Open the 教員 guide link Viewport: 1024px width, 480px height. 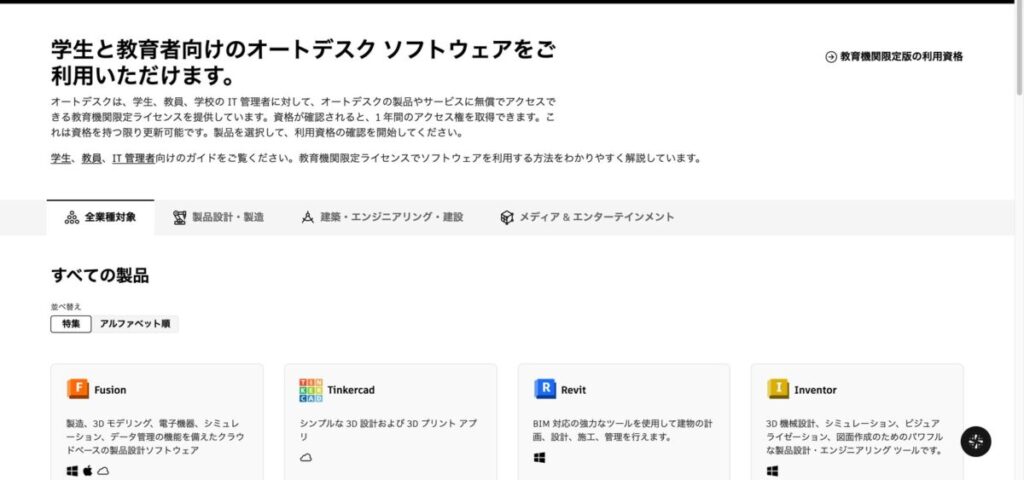click(x=91, y=158)
